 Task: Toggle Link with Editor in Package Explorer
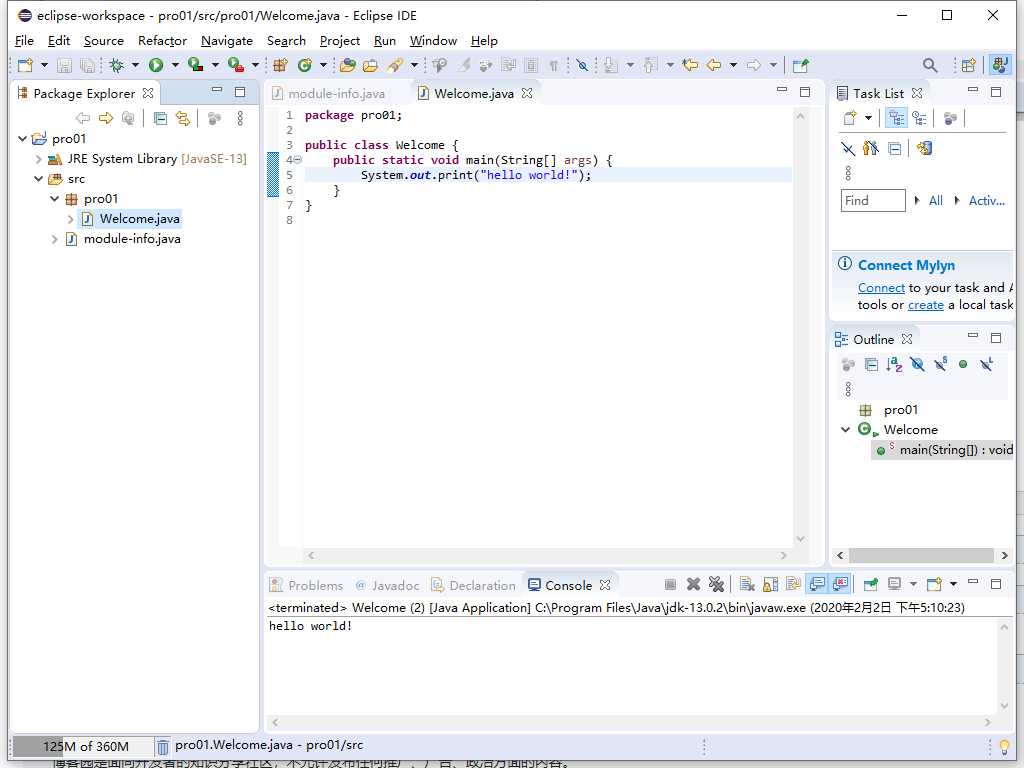coord(183,118)
